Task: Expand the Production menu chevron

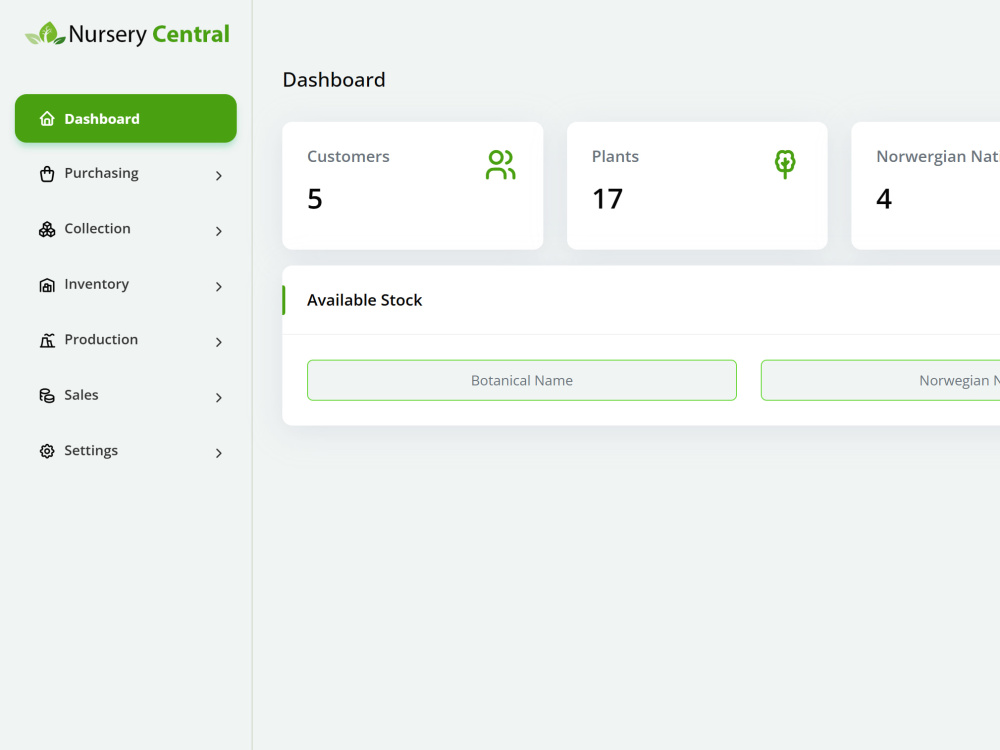Action: pyautogui.click(x=219, y=342)
